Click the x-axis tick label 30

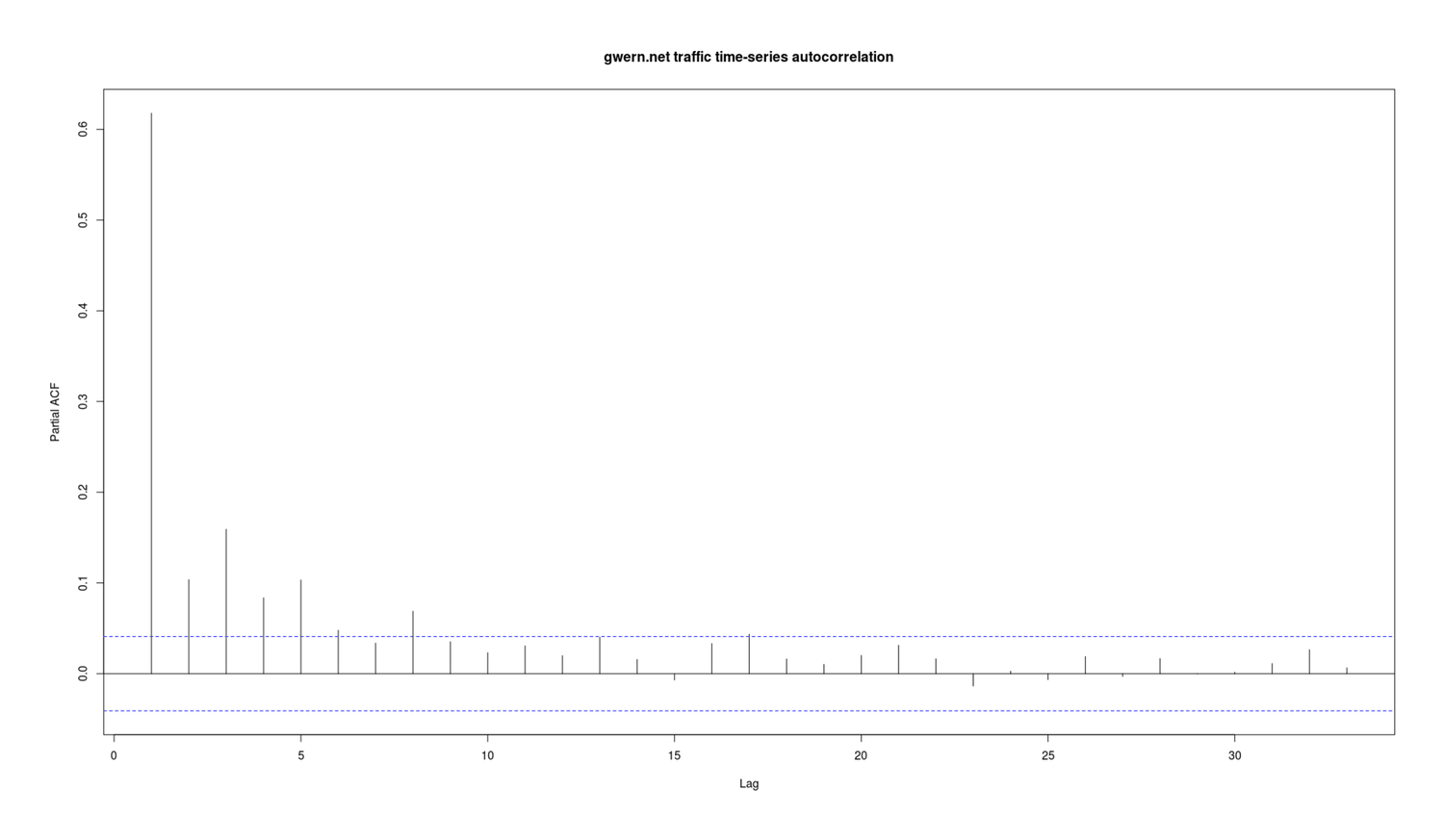[1234, 756]
